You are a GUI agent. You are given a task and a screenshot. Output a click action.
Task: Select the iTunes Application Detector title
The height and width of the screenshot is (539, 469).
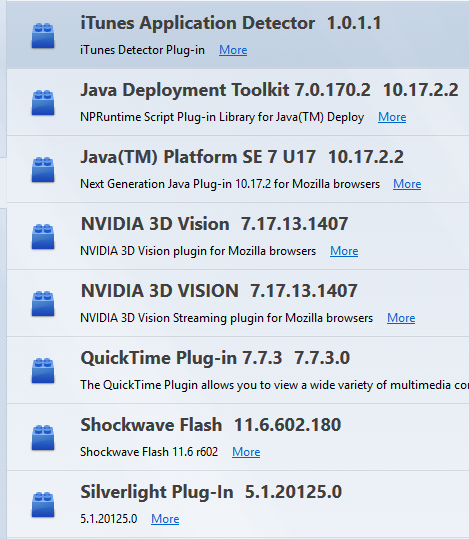click(198, 24)
